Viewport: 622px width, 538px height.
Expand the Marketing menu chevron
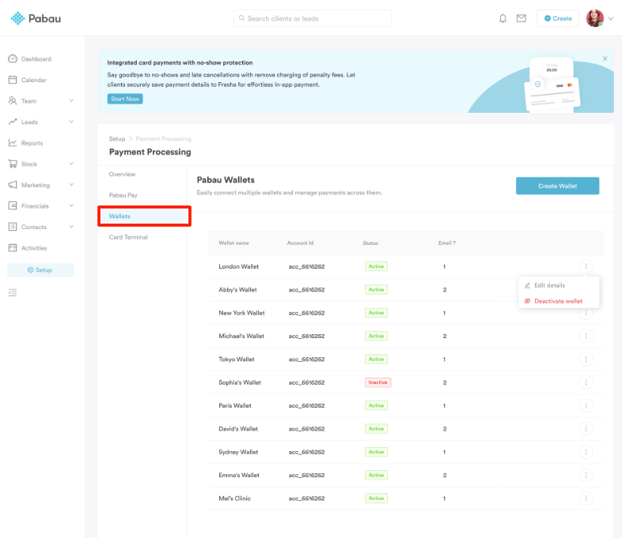[x=71, y=185]
